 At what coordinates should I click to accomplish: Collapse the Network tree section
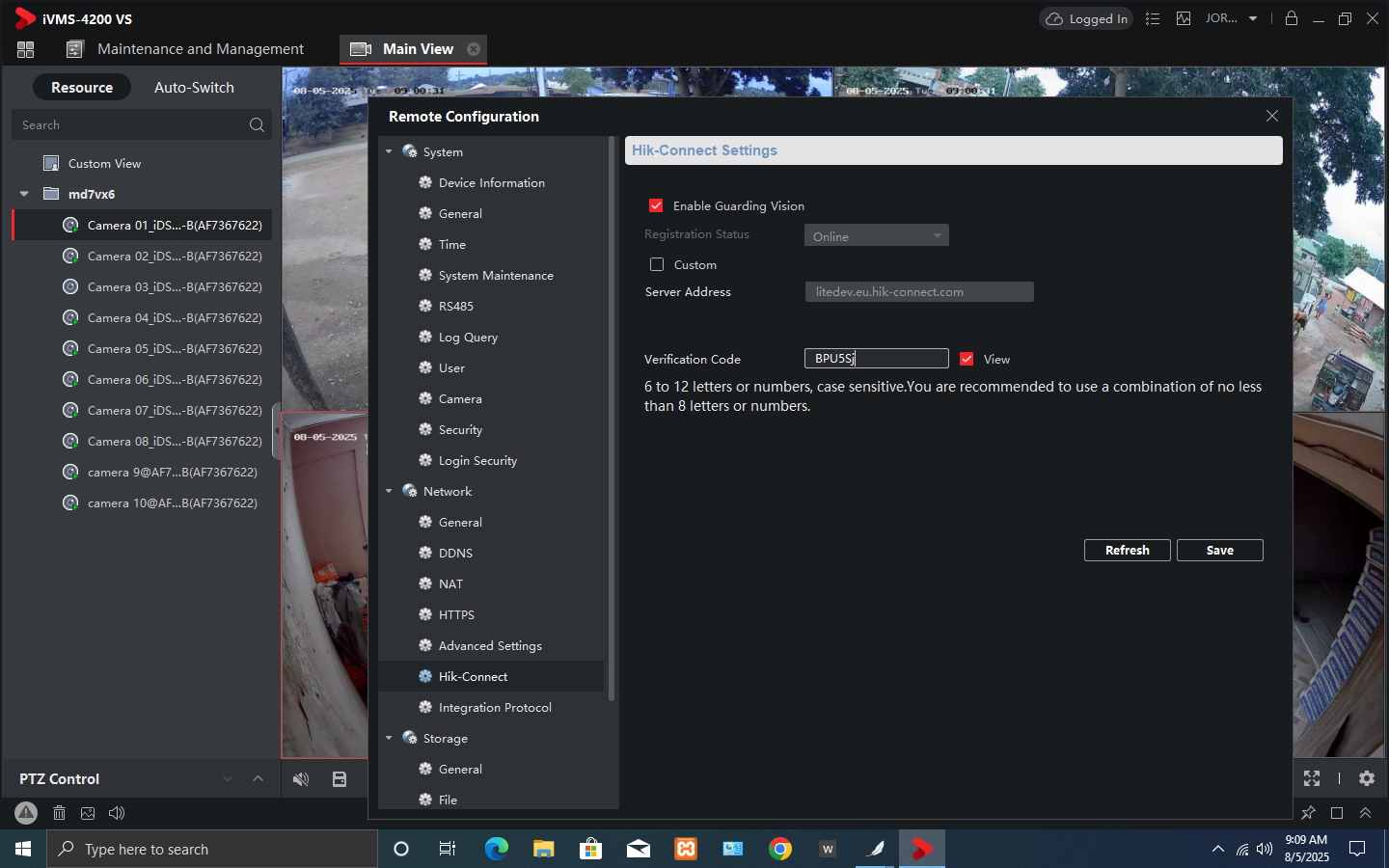[x=389, y=491]
